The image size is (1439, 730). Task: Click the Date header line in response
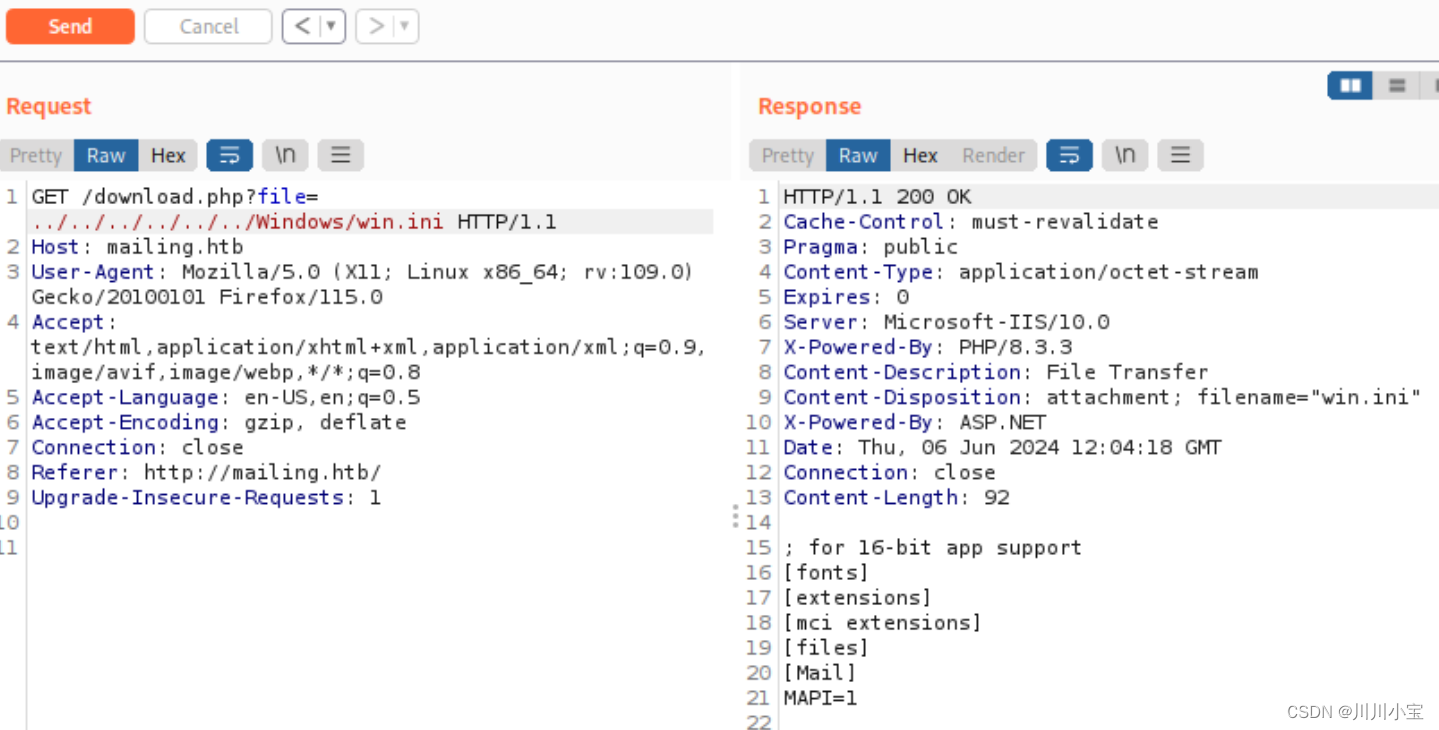coord(1002,447)
